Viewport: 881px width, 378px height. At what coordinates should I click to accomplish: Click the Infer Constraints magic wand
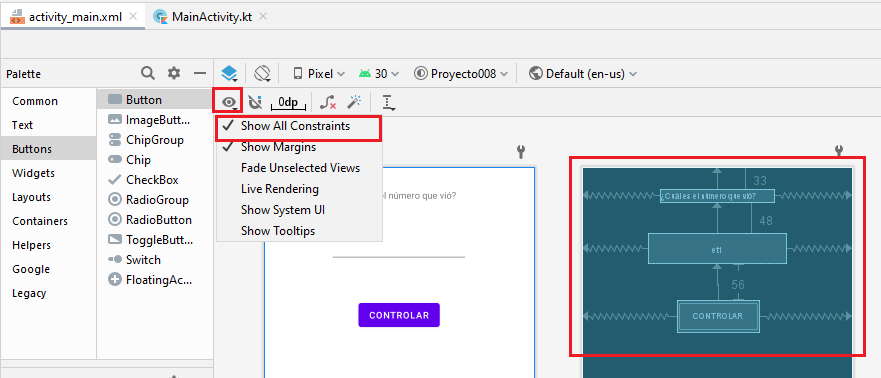point(354,102)
